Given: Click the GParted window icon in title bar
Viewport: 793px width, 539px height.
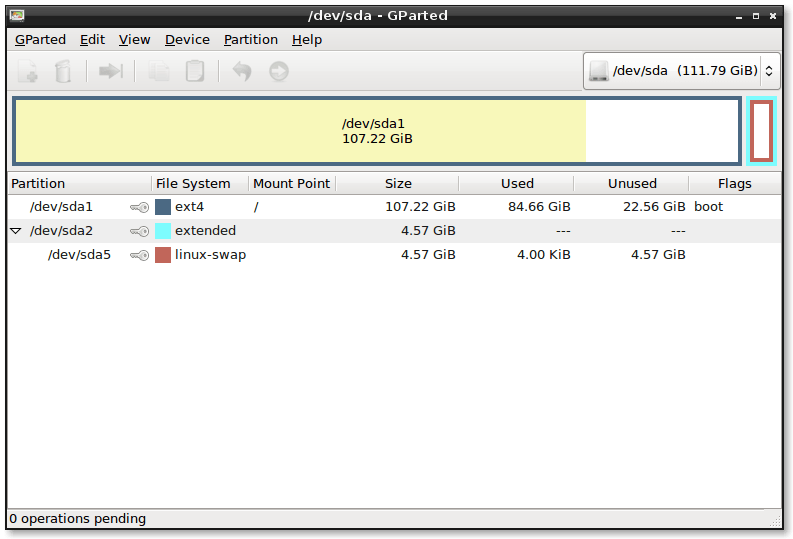Looking at the screenshot, I should (17, 16).
